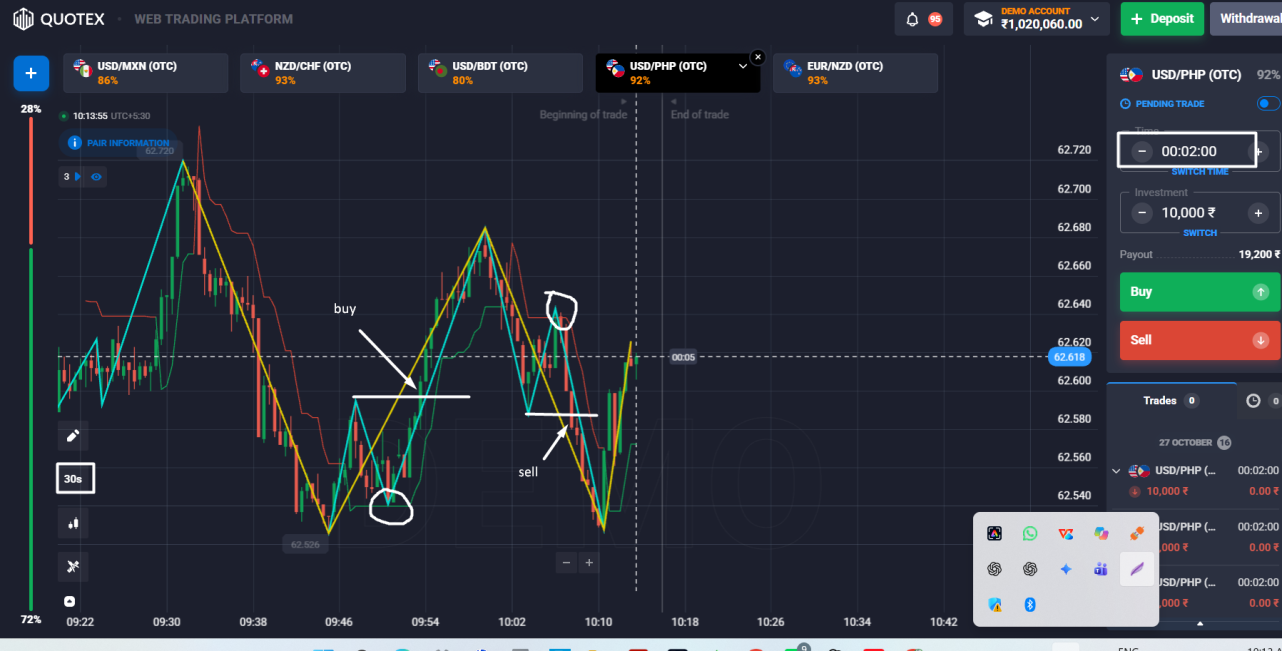Click Switch Time link
1282x651 pixels.
(1200, 172)
